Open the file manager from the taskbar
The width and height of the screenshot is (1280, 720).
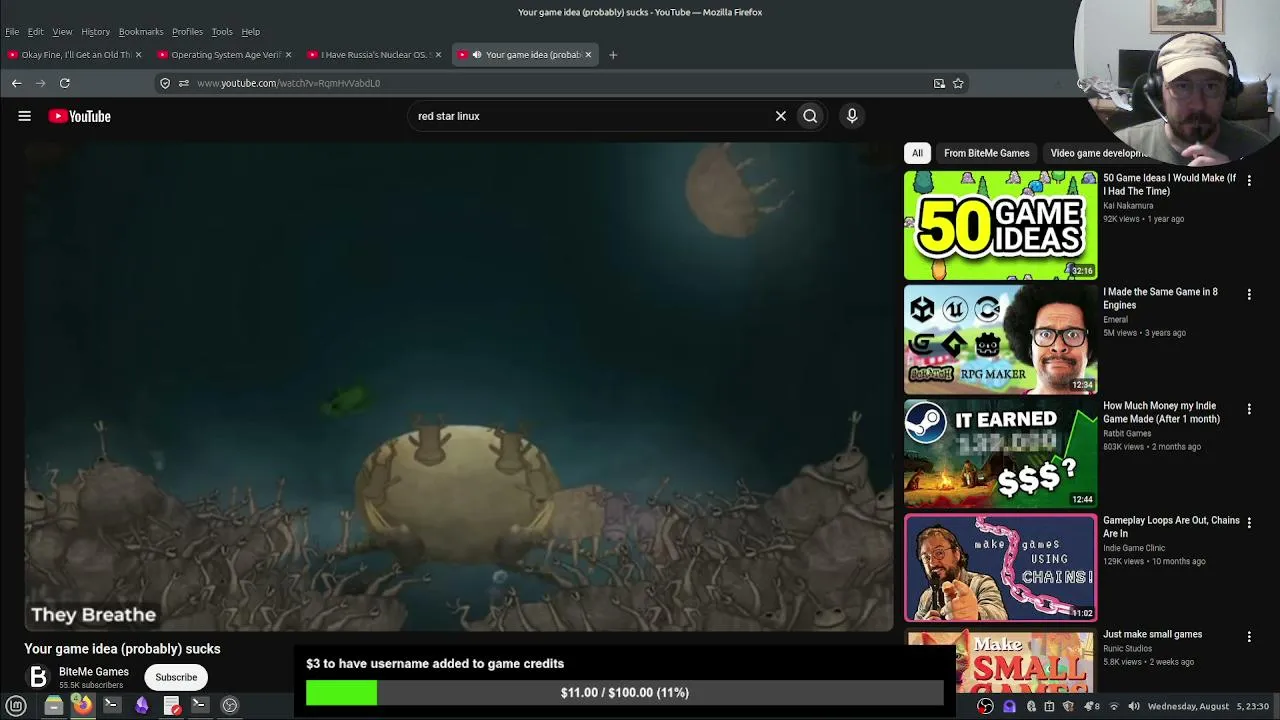53,705
